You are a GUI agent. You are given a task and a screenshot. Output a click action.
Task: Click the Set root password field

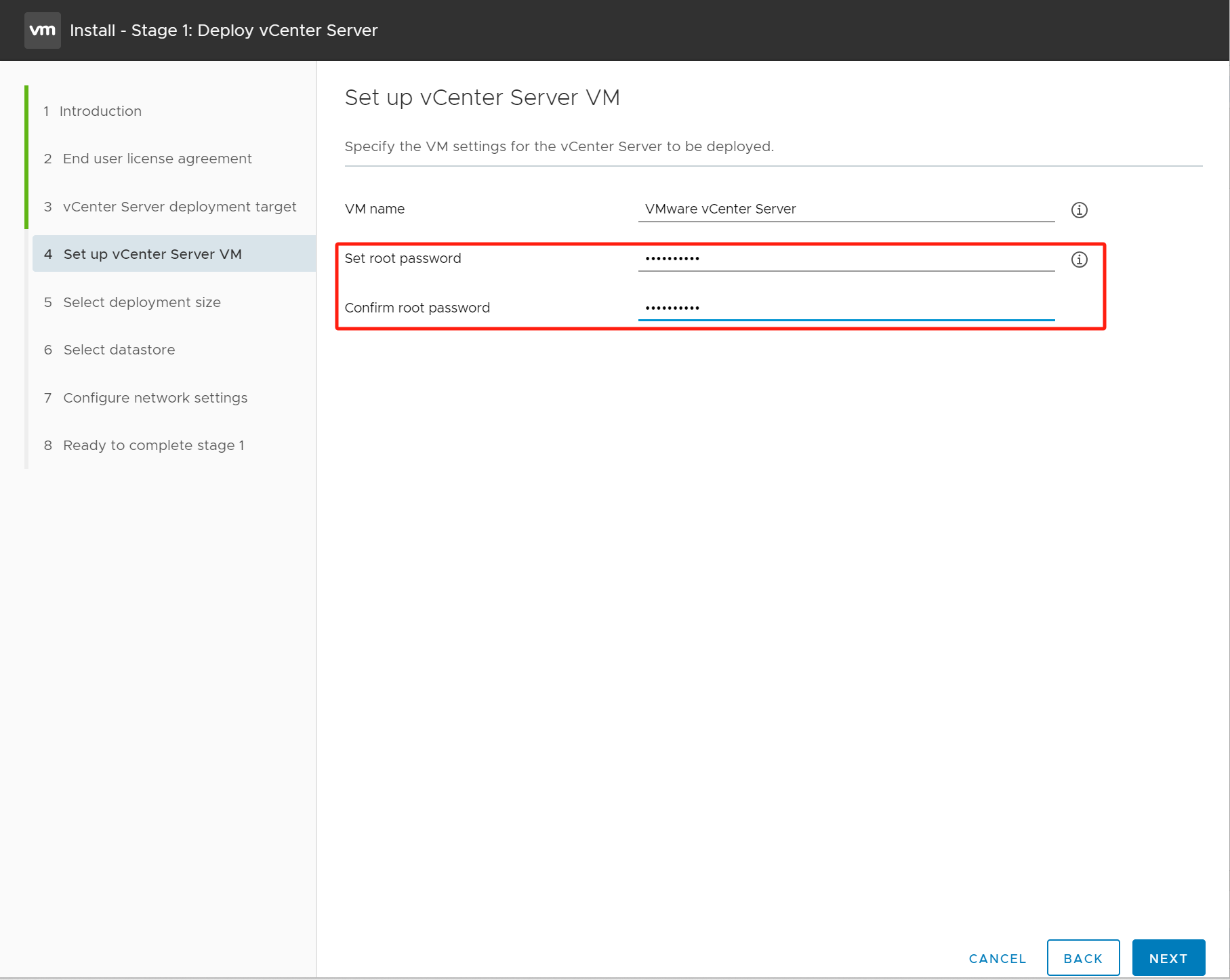pyautogui.click(x=846, y=258)
